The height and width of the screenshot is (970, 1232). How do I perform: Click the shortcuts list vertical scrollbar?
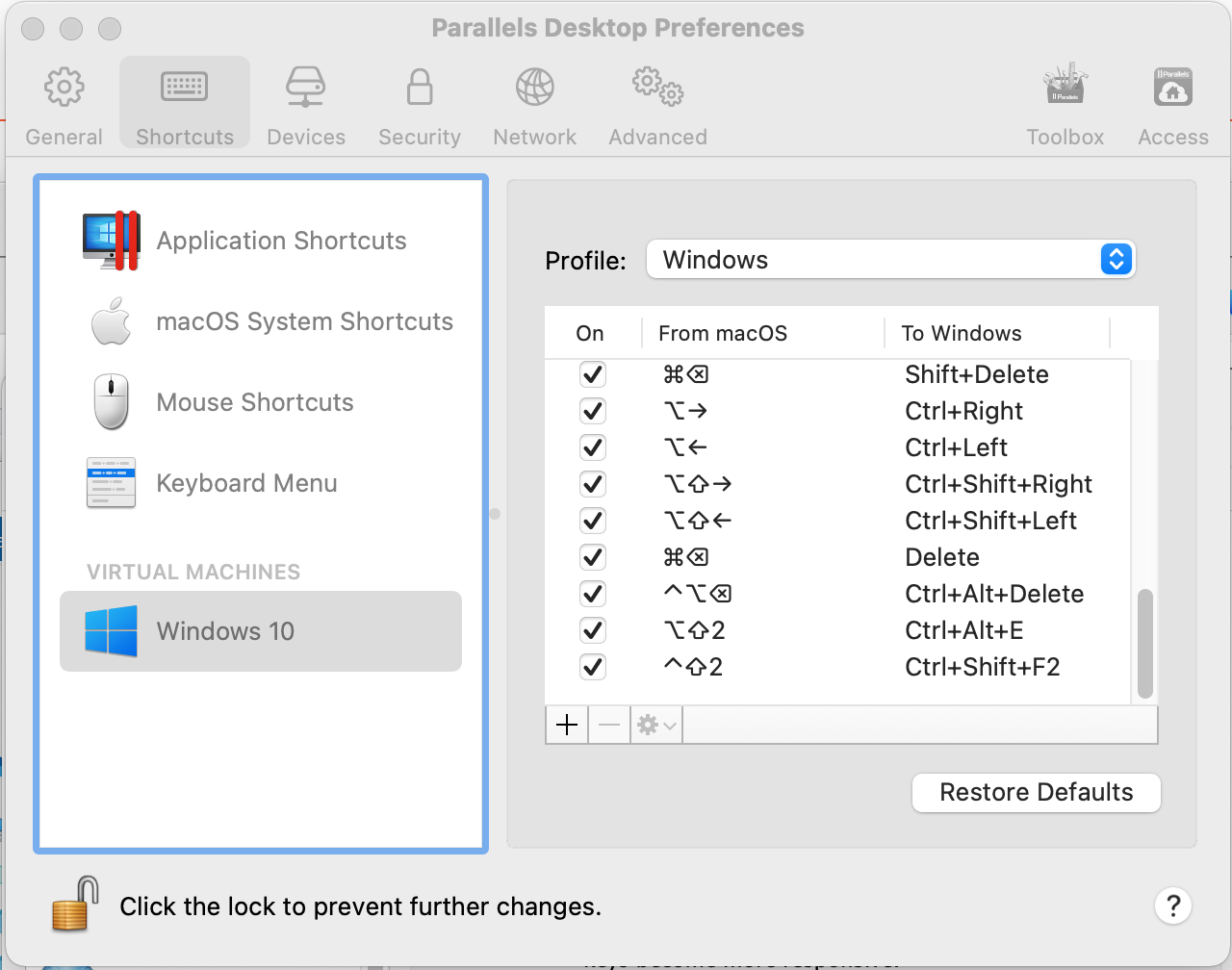pos(1144,642)
